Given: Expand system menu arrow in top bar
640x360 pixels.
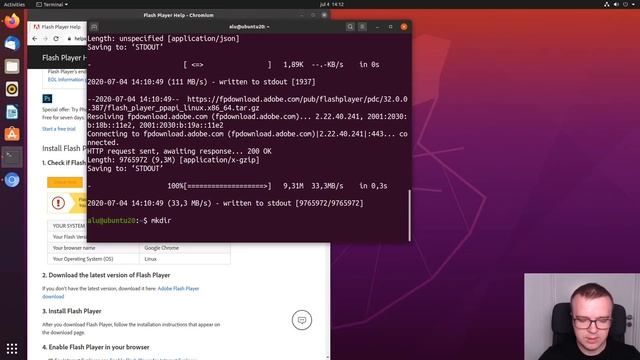Looking at the screenshot, I should click(633, 4).
